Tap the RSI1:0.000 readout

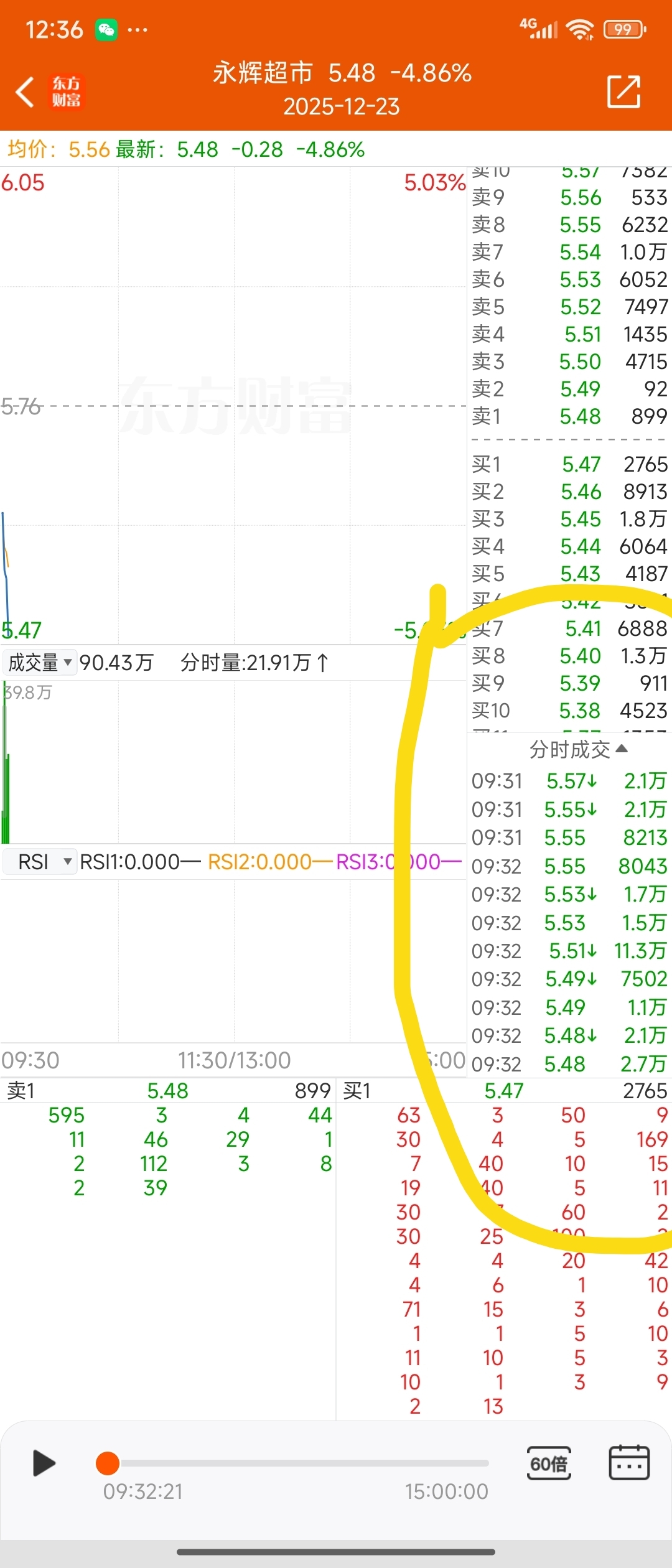tap(140, 862)
